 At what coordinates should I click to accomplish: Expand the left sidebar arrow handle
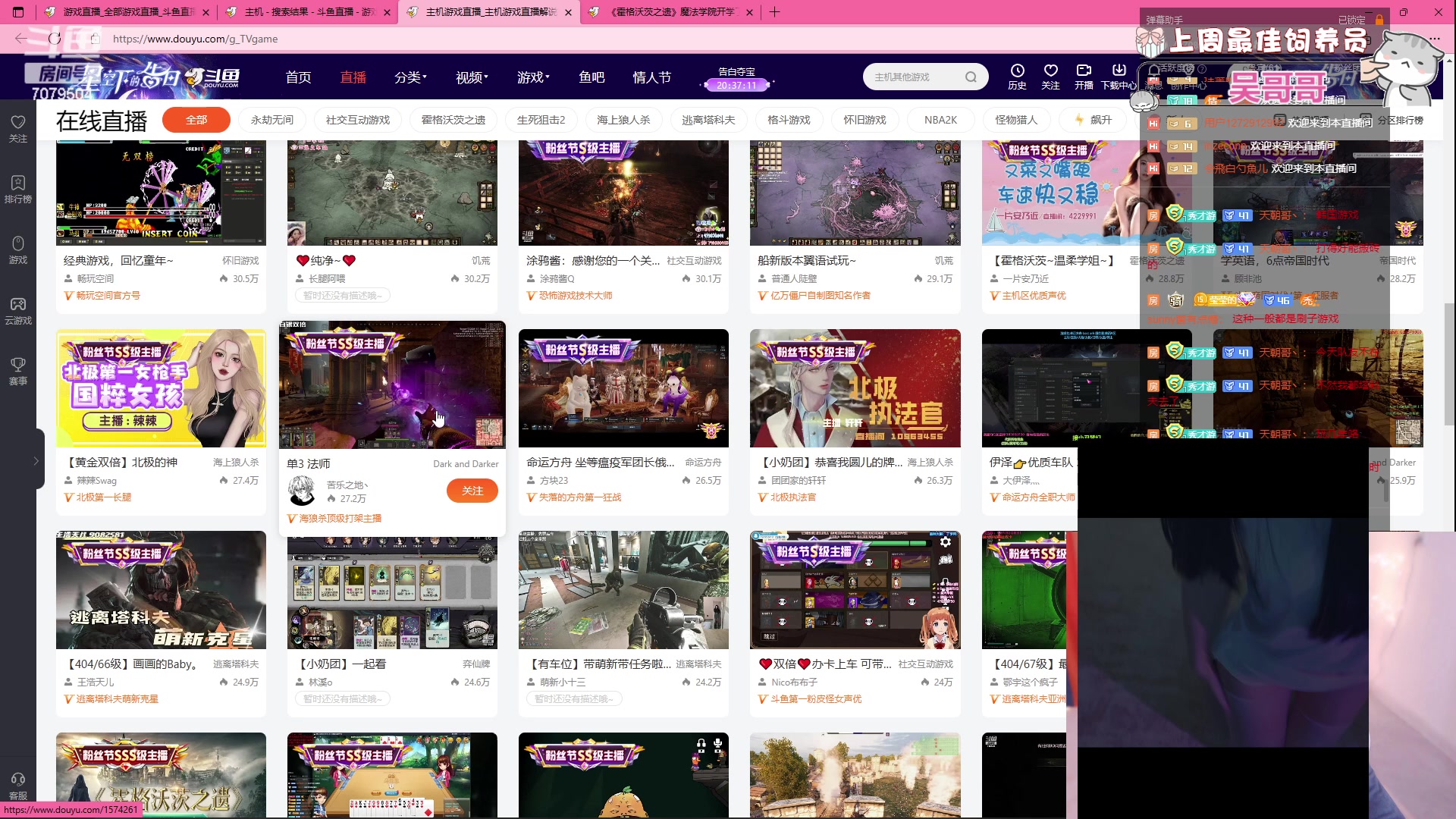click(x=36, y=460)
